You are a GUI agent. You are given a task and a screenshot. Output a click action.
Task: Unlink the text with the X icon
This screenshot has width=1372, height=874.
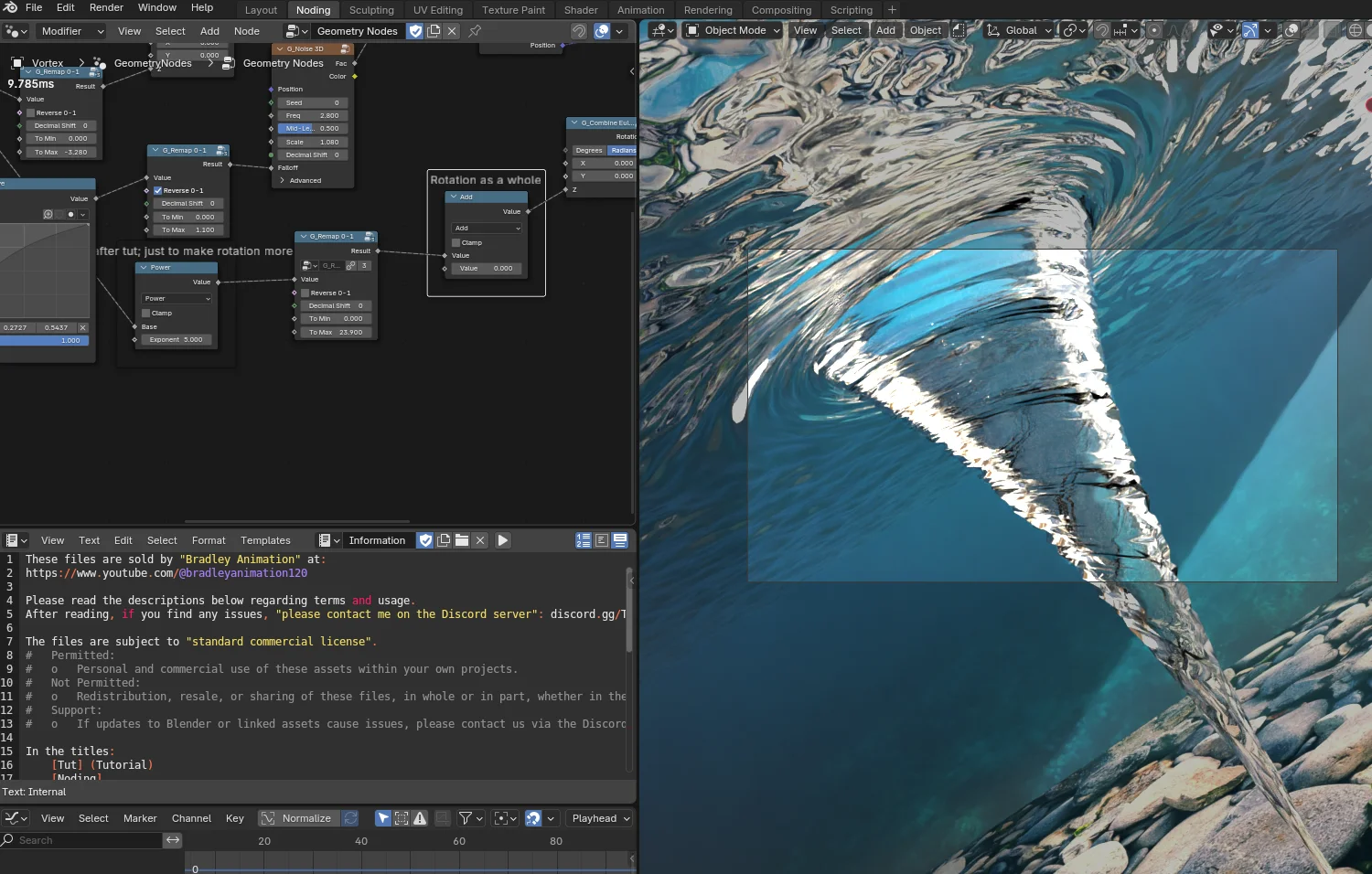[480, 540]
